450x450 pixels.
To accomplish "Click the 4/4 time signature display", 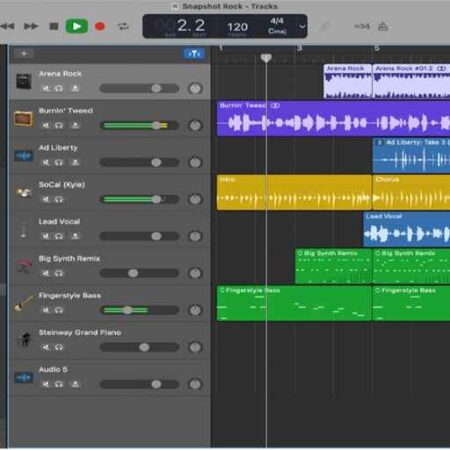I will (277, 21).
